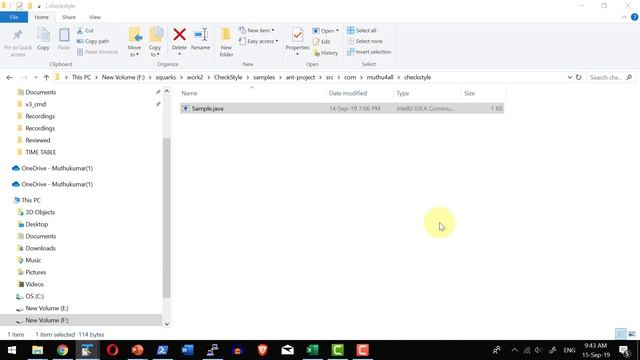Viewport: 640px width, 360px height.
Task: Open the Open dropdown in ribbon
Action: [325, 31]
